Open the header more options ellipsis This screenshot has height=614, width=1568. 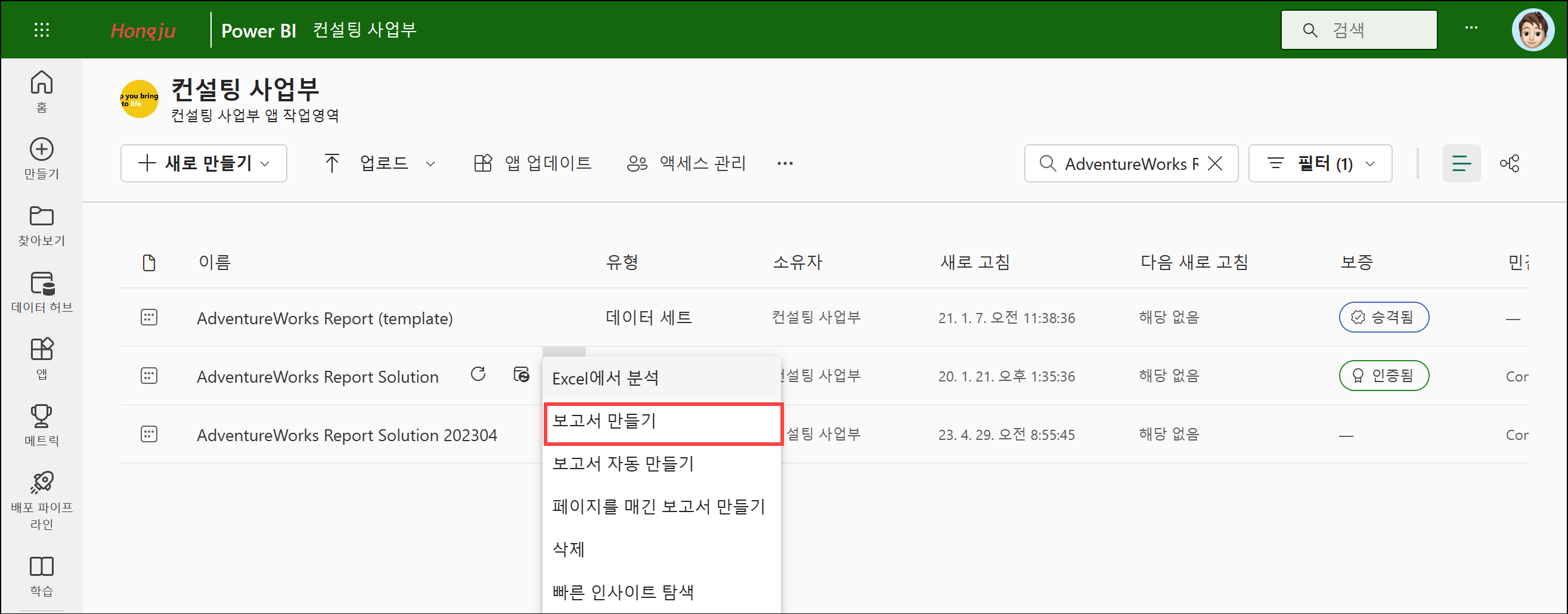(1471, 28)
